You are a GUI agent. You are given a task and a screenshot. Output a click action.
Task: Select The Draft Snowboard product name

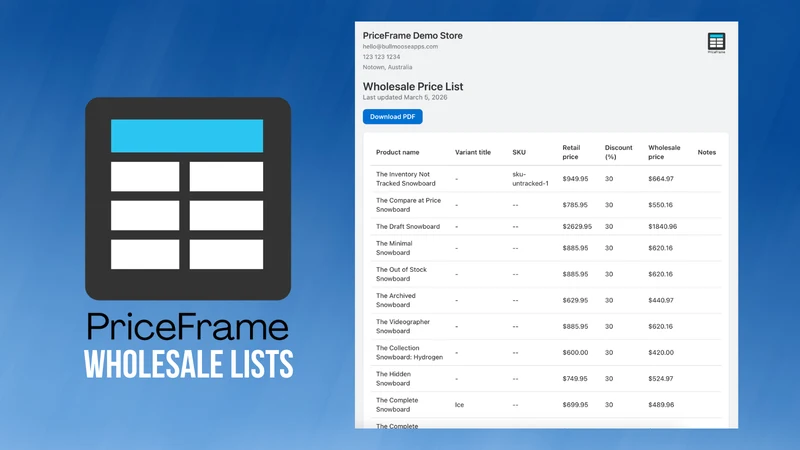click(408, 227)
